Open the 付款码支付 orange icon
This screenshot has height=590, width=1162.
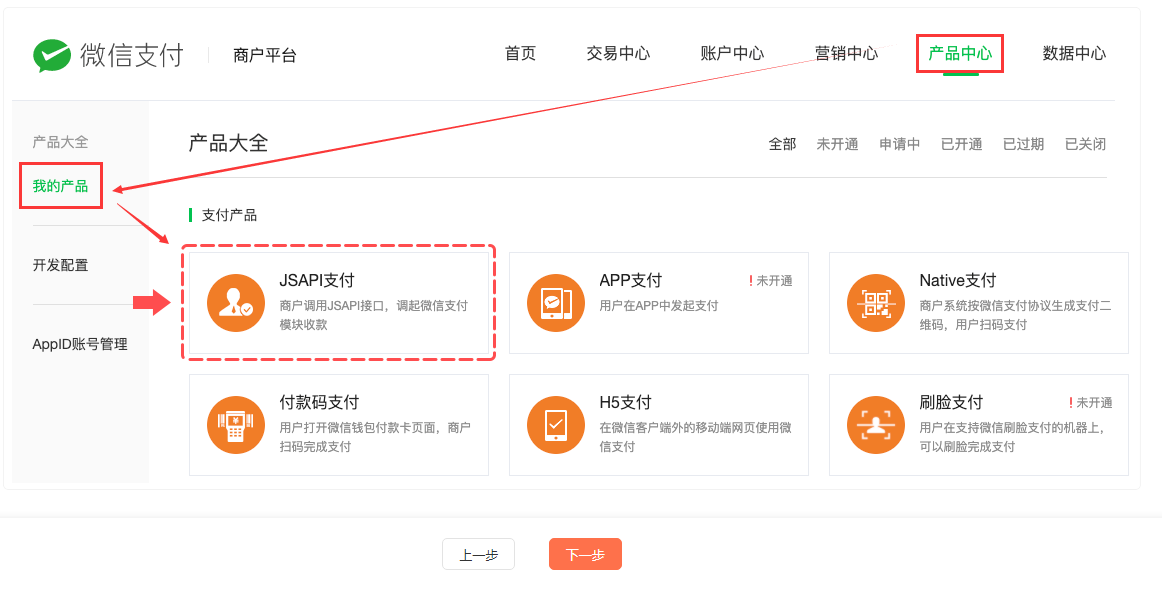click(236, 425)
